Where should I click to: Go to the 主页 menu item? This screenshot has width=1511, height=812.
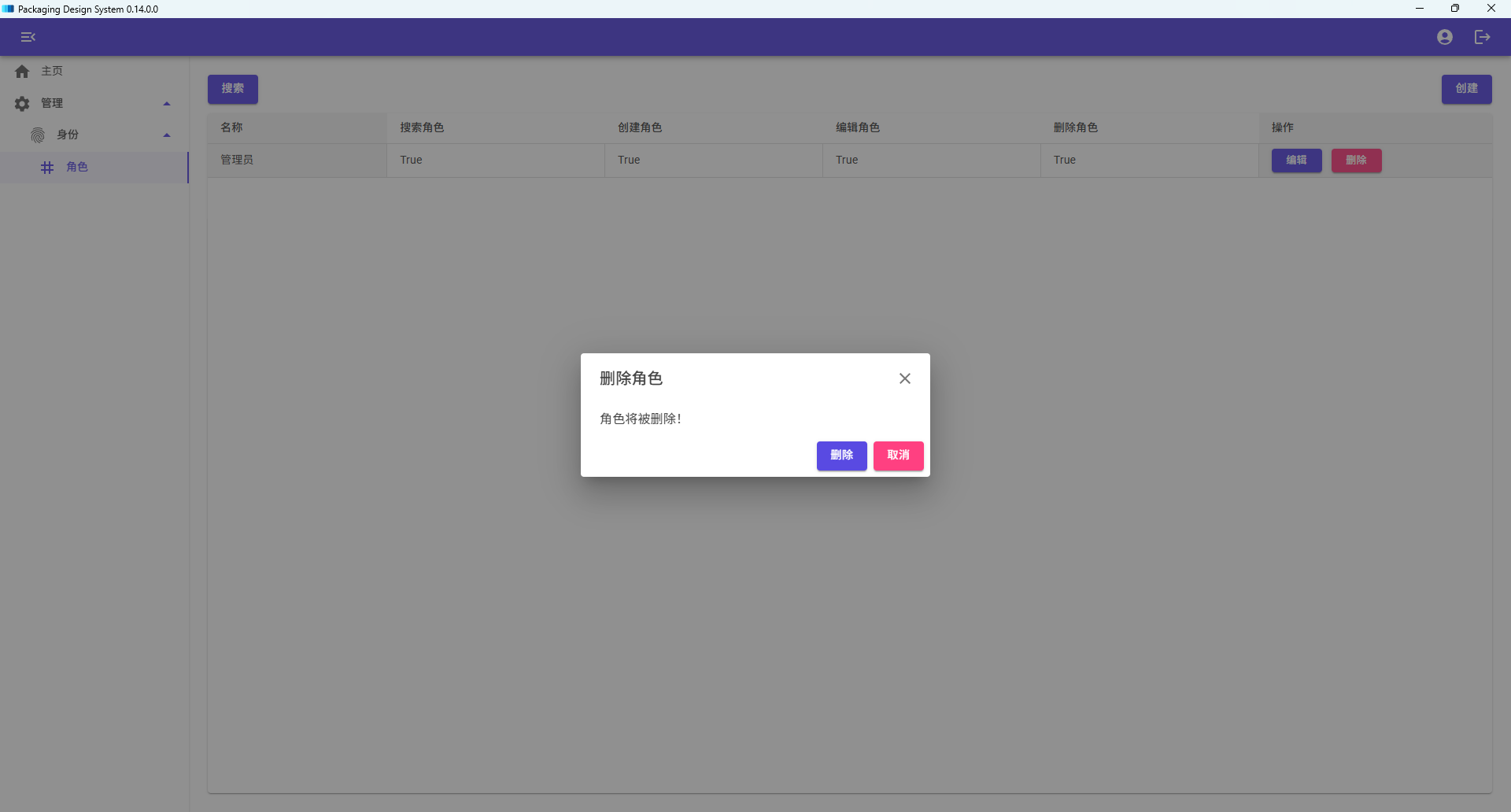94,72
